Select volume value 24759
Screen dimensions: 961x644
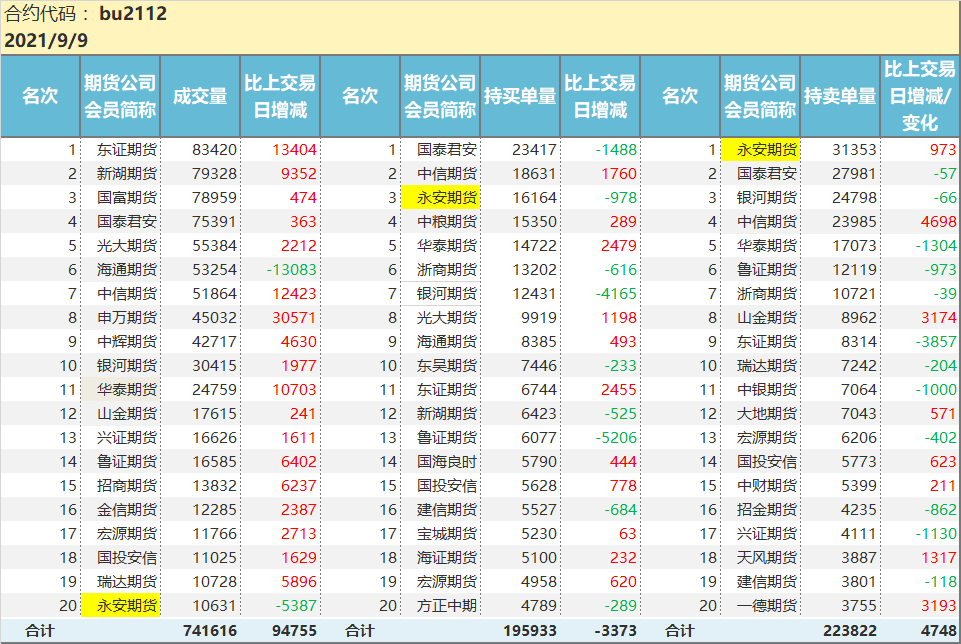point(215,390)
